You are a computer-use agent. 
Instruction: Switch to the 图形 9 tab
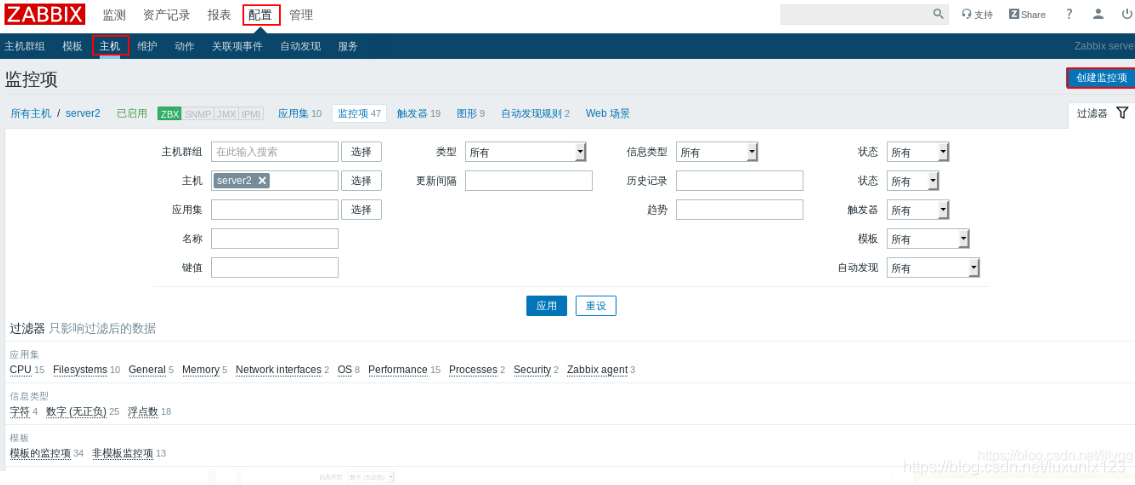tap(471, 114)
